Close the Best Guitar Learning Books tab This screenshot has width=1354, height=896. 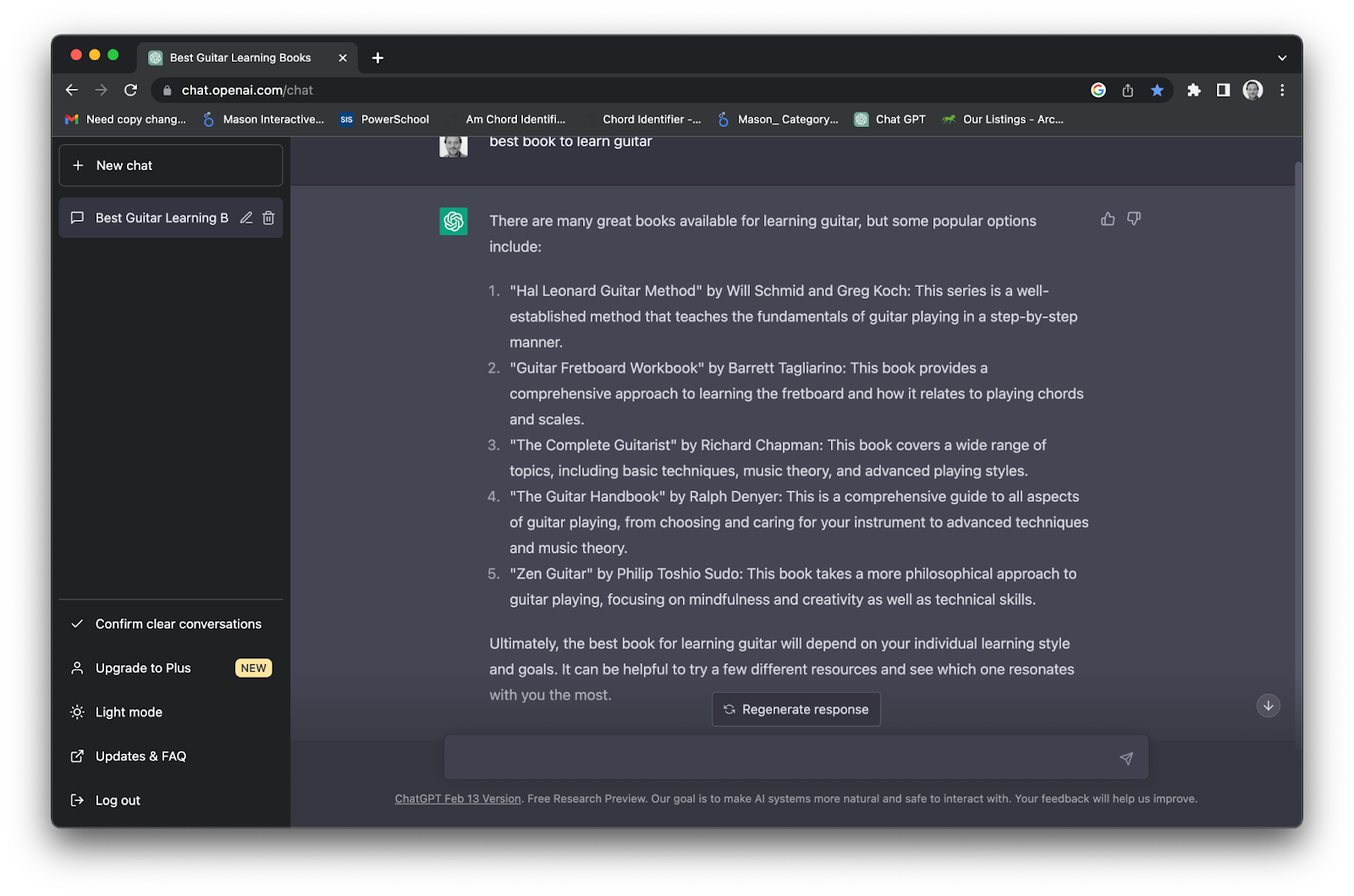(343, 58)
